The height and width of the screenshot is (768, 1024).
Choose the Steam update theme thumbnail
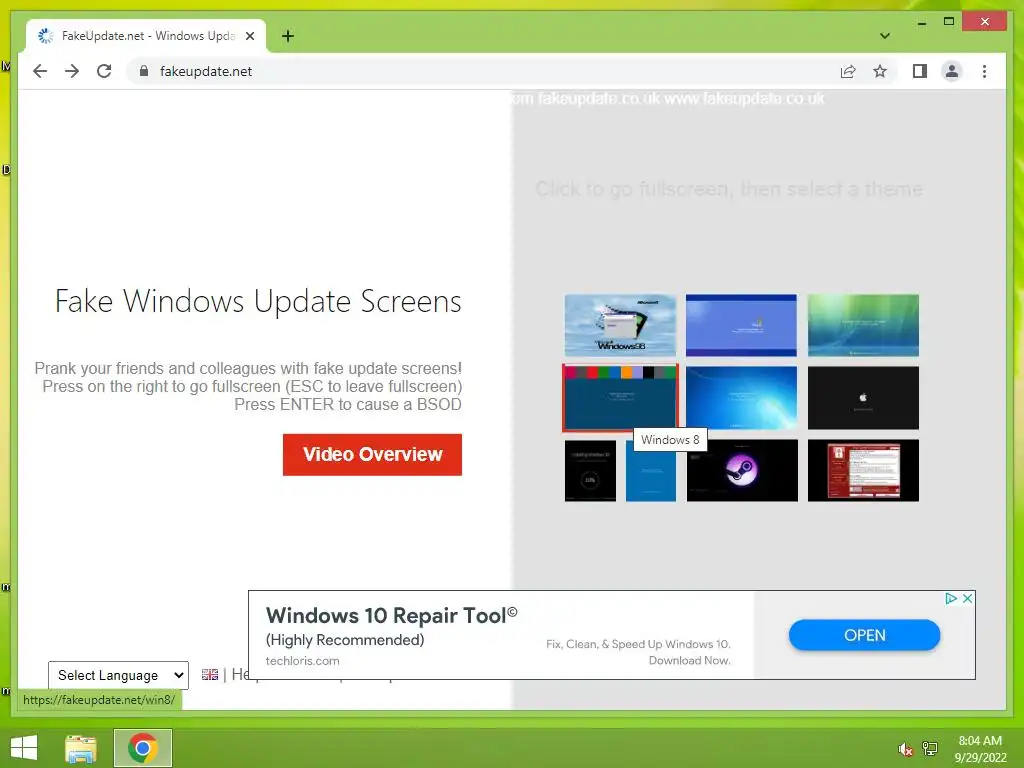(742, 470)
